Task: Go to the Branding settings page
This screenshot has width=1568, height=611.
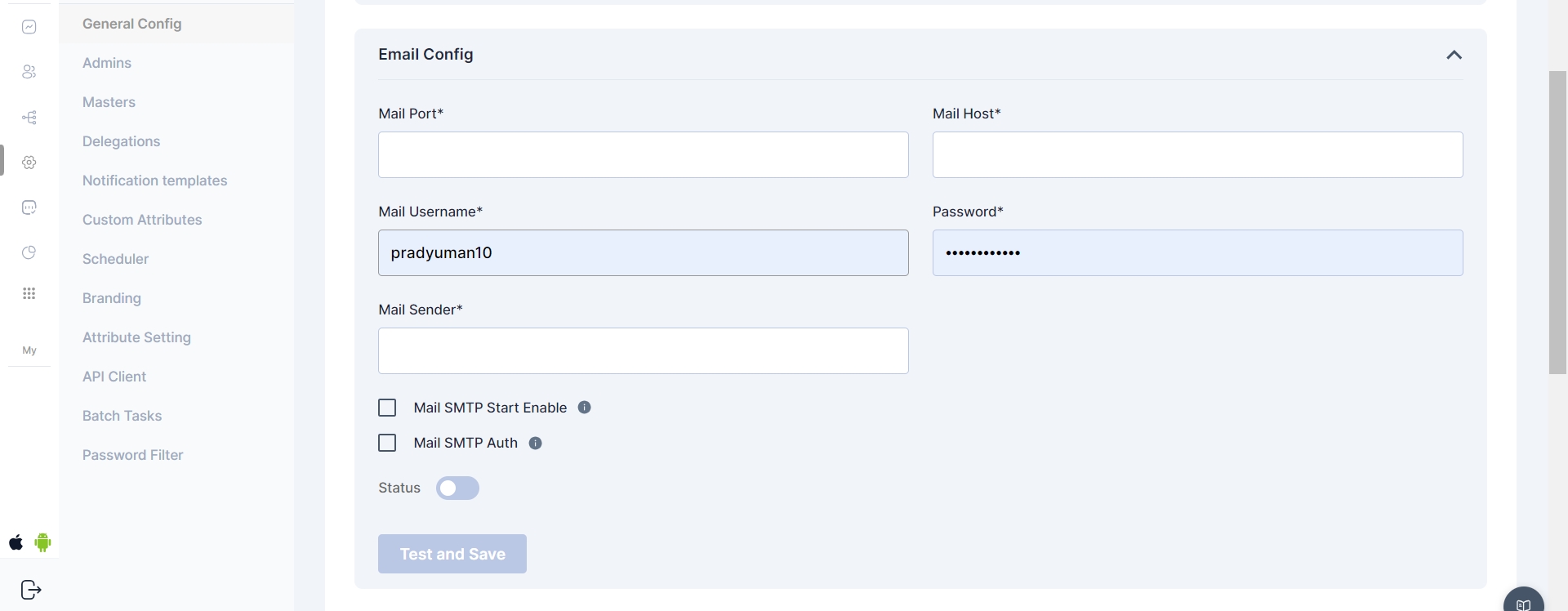Action: [111, 298]
